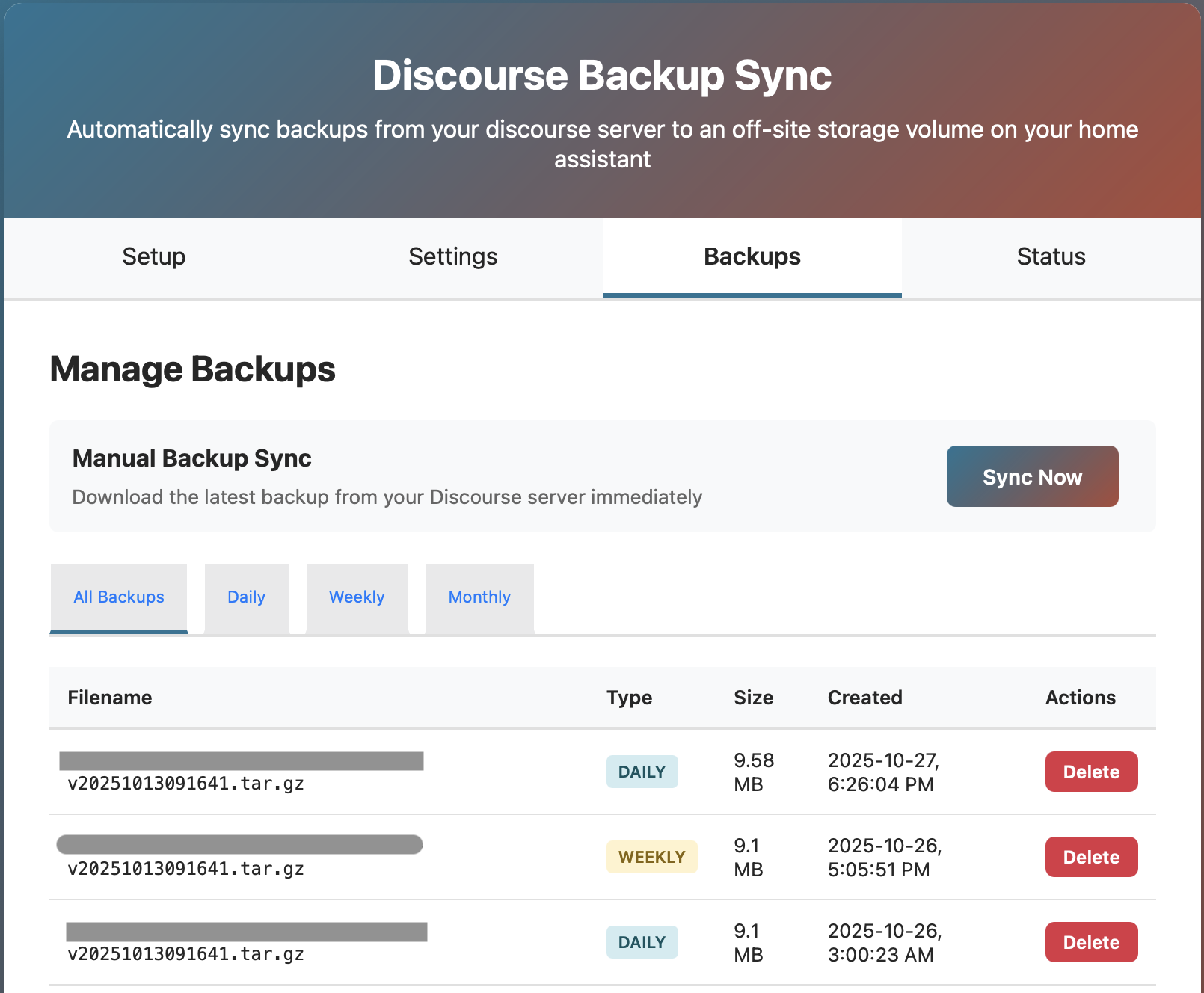Viewport: 1204px width, 993px height.
Task: Click the Filename column header
Action: (x=110, y=698)
